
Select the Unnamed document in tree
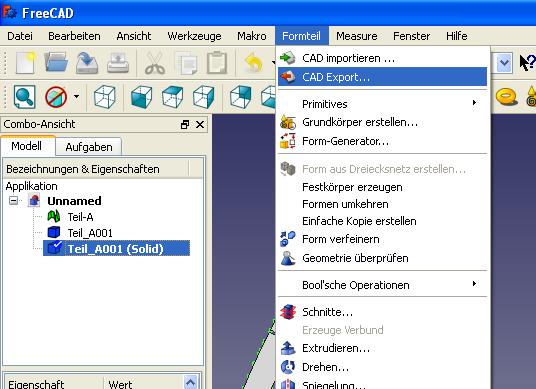(74, 201)
